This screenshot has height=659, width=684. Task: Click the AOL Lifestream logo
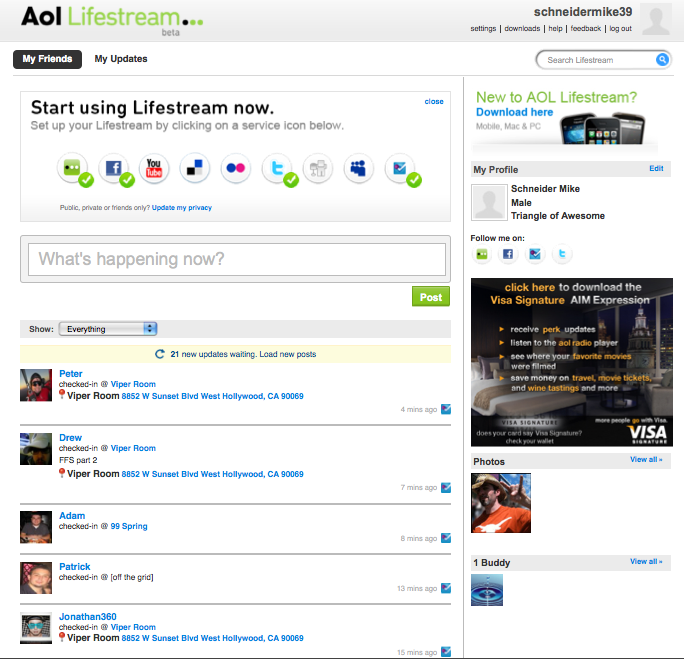[x=112, y=19]
